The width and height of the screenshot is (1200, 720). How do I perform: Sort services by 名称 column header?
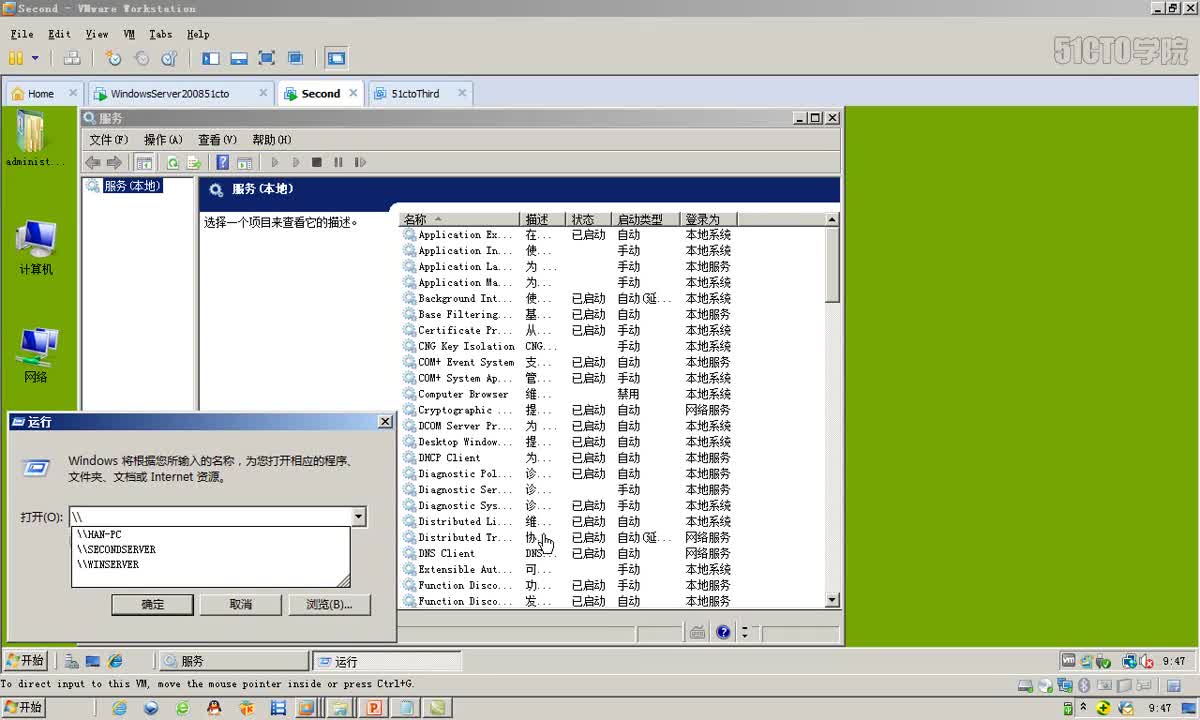(x=460, y=219)
